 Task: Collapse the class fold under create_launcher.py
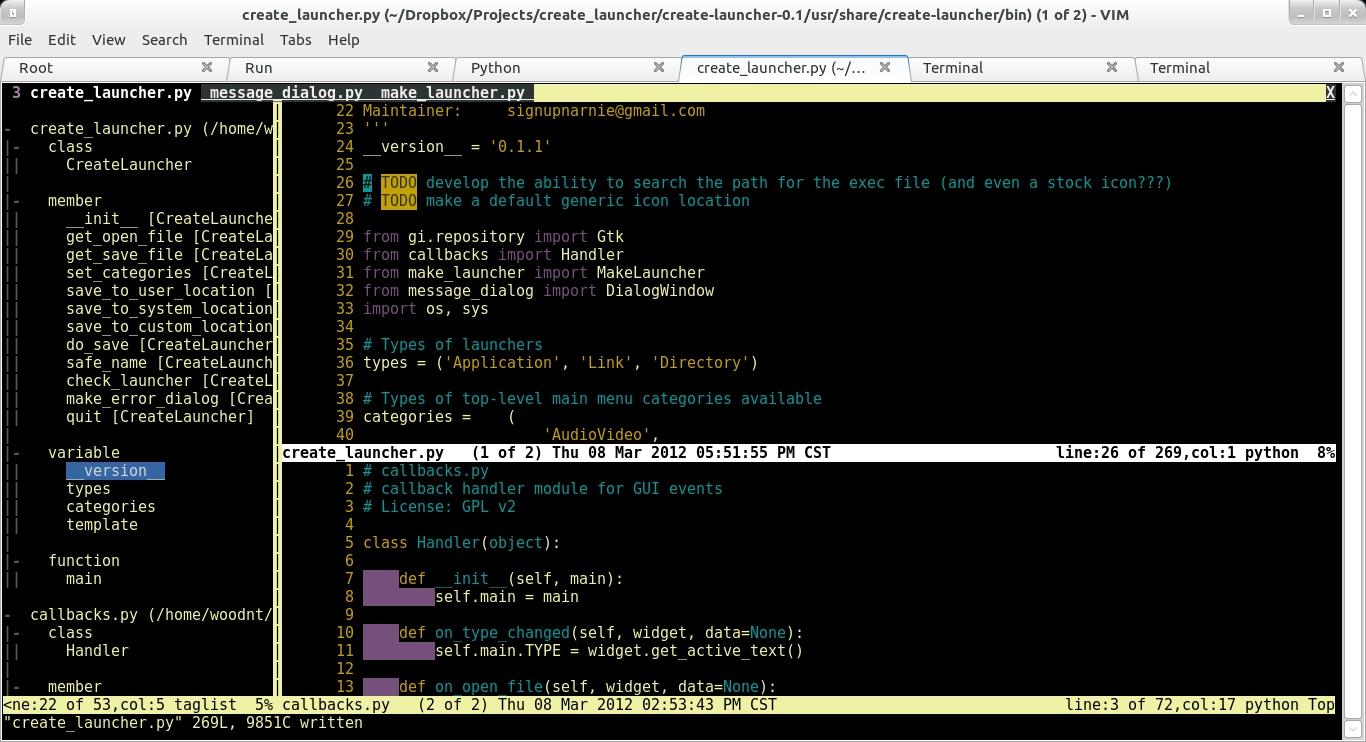tap(17, 146)
